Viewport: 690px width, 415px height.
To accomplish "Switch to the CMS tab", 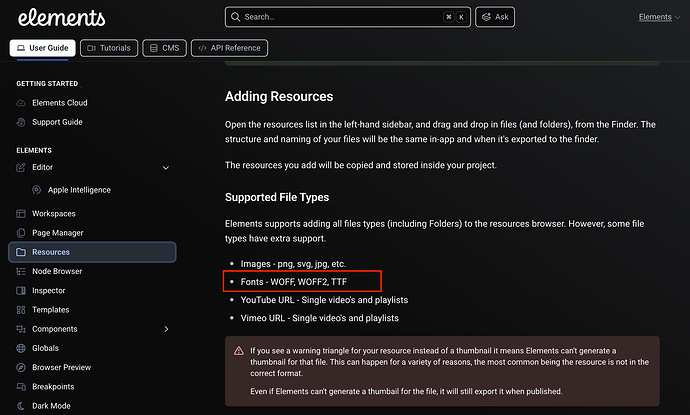I will 165,48.
